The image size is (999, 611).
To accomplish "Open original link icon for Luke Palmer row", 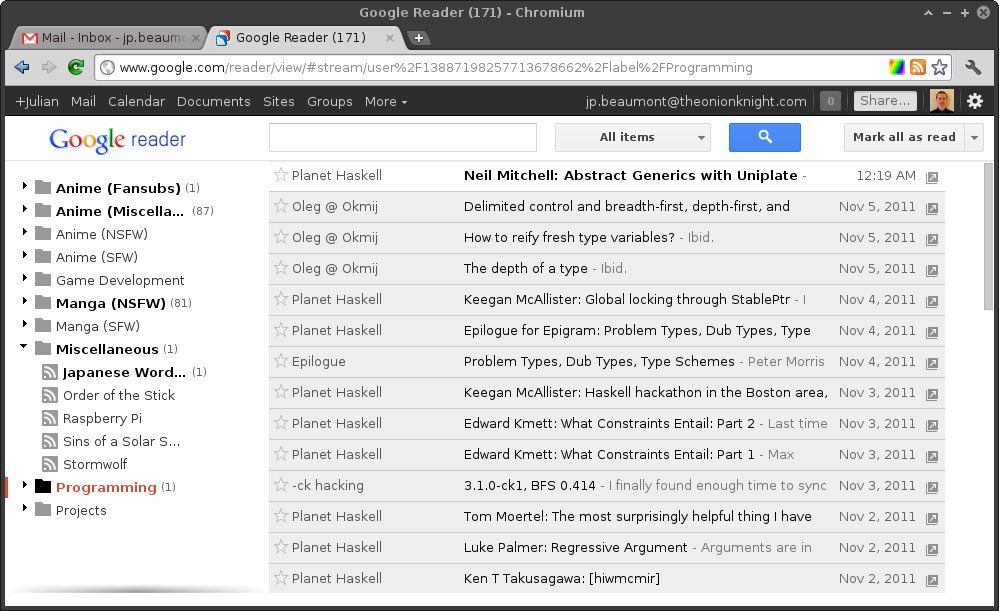I will pos(931,549).
